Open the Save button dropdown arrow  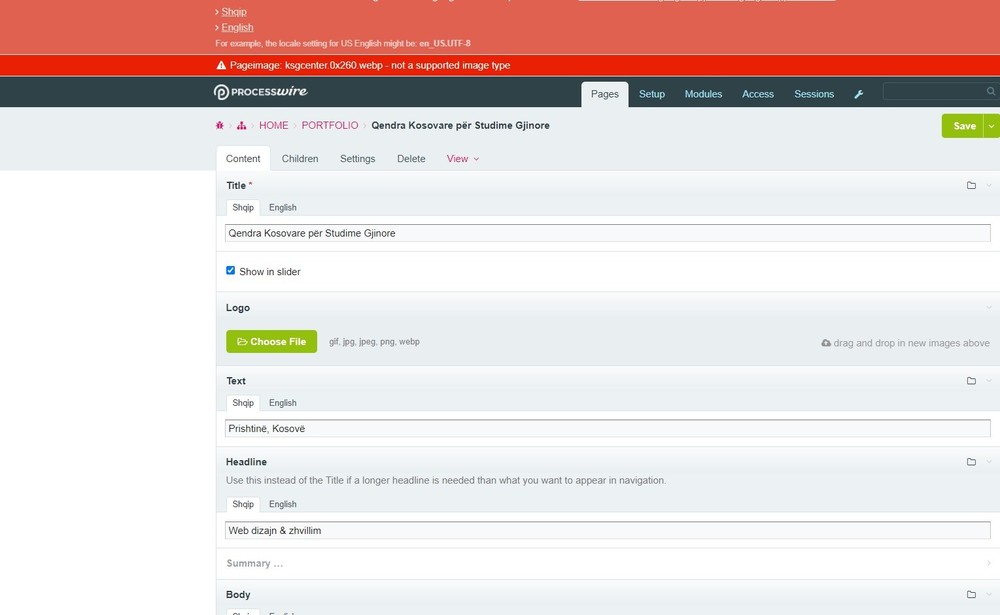coord(991,126)
